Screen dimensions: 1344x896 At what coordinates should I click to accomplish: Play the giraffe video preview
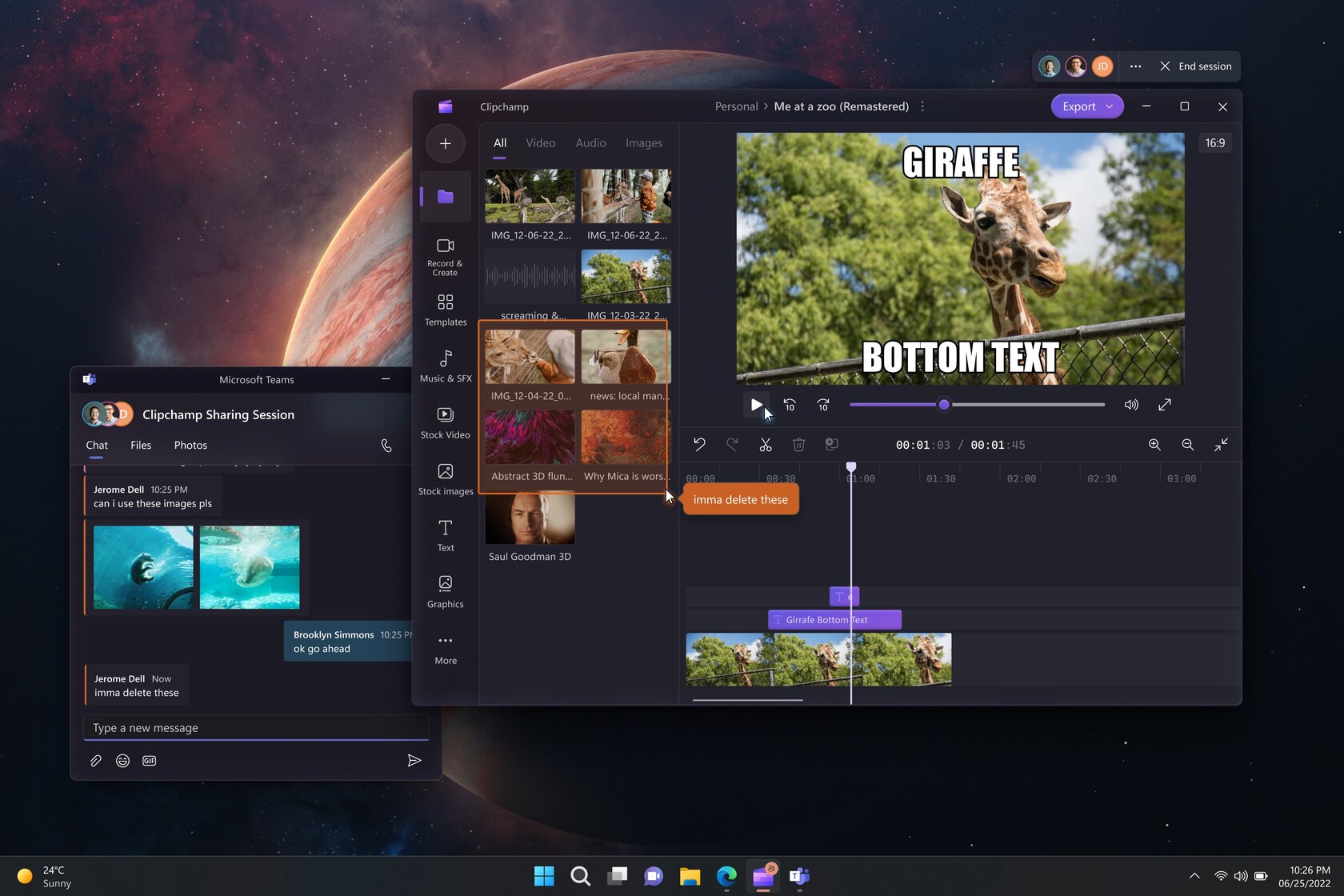[x=756, y=405]
